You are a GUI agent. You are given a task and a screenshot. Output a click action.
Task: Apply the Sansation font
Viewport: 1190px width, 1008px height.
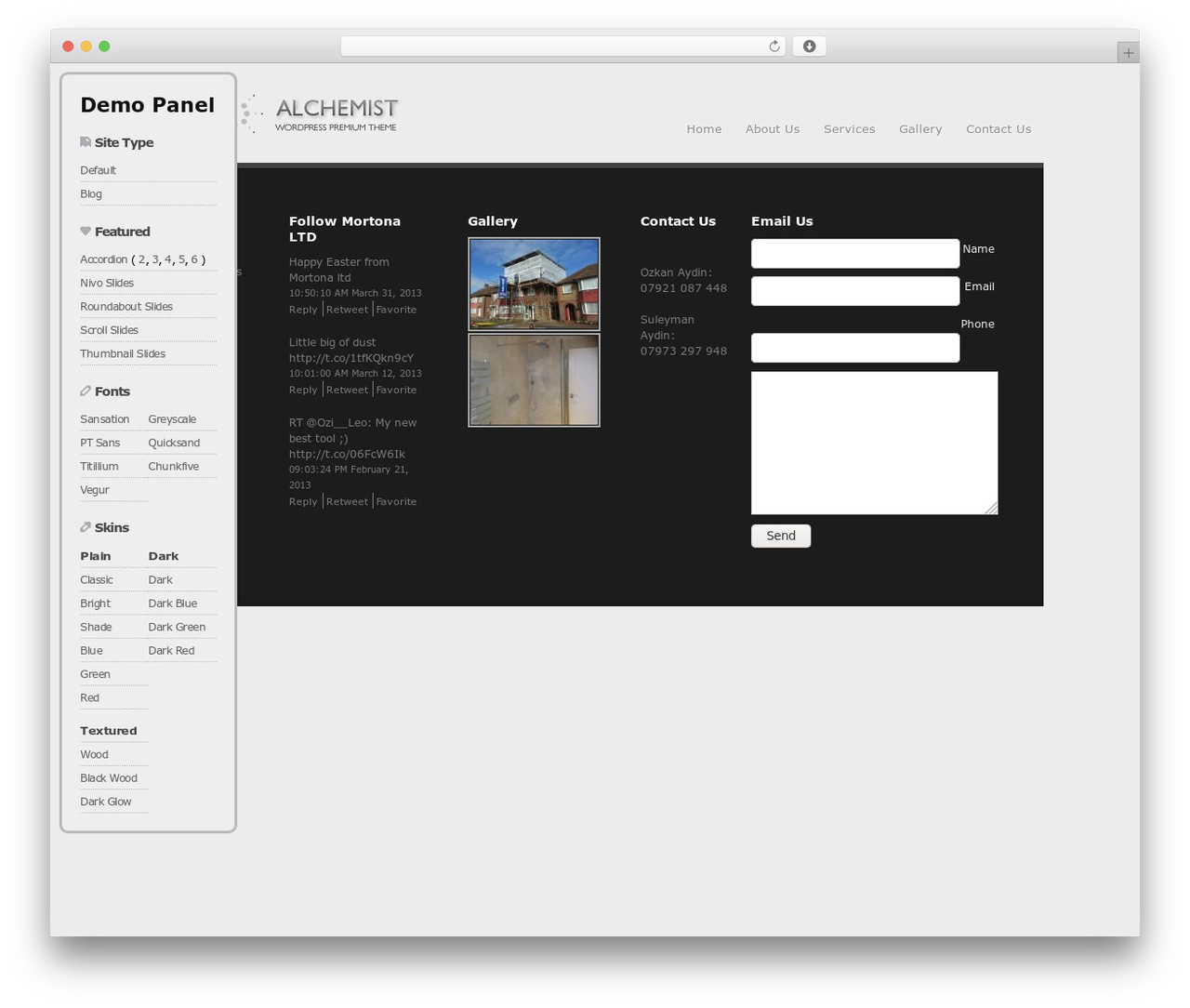pos(104,419)
